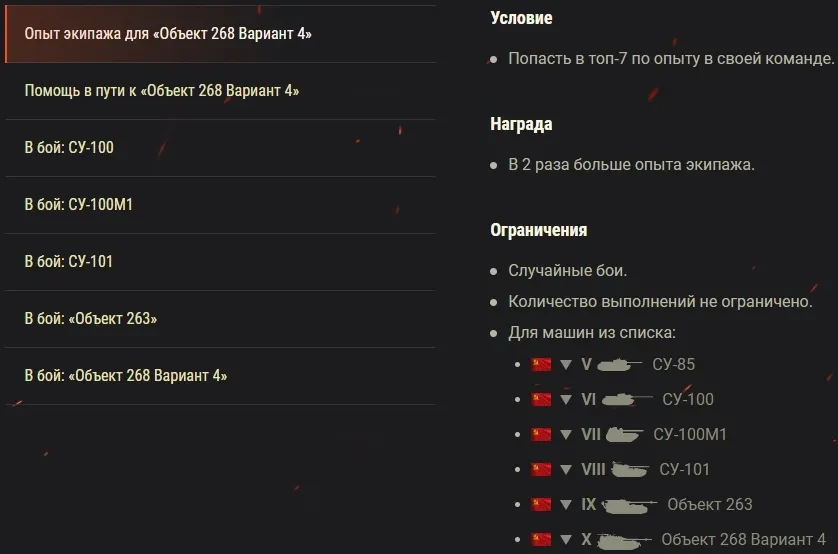Open the Объект 268 Вариант 4 vehicle list entry
The height and width of the screenshot is (554, 838).
pos(743,540)
